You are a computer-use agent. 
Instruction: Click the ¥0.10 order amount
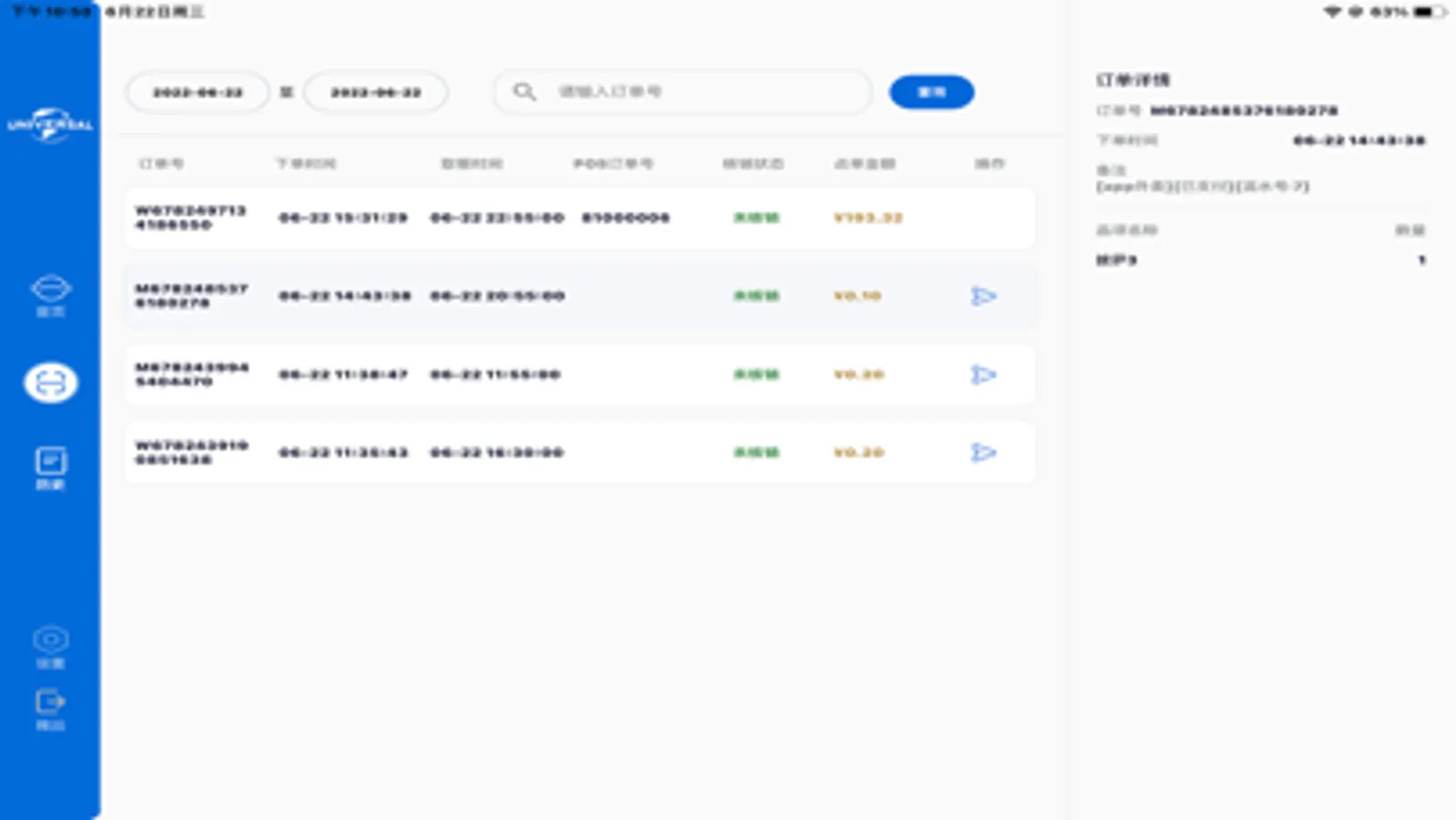(857, 296)
